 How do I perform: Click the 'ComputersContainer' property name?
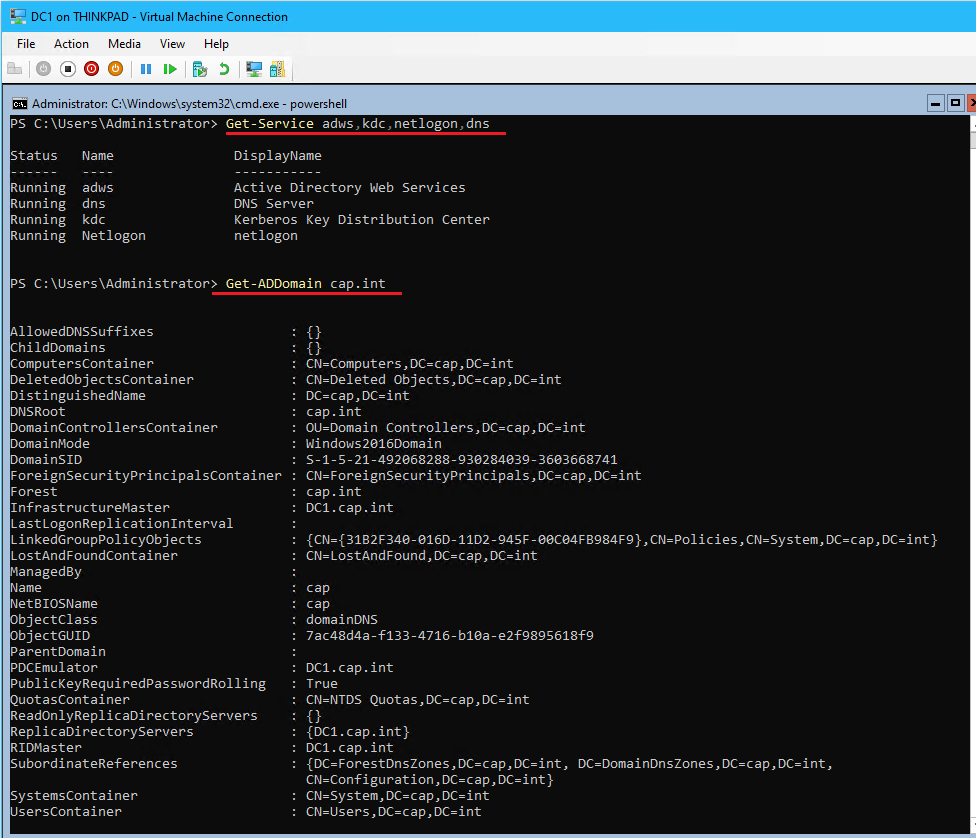tap(82, 364)
